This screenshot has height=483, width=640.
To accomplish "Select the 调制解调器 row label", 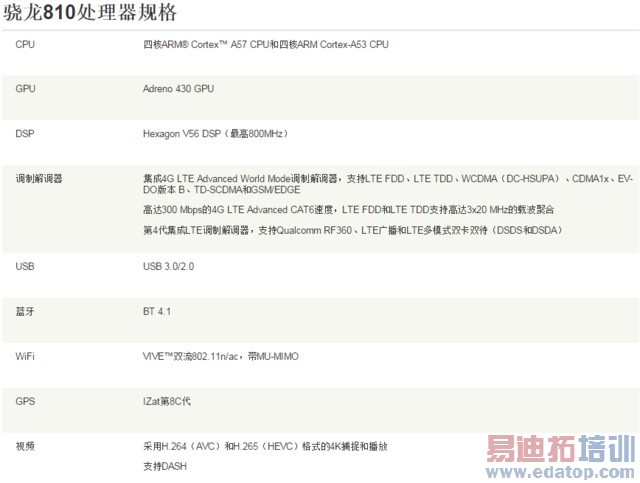I will point(39,178).
